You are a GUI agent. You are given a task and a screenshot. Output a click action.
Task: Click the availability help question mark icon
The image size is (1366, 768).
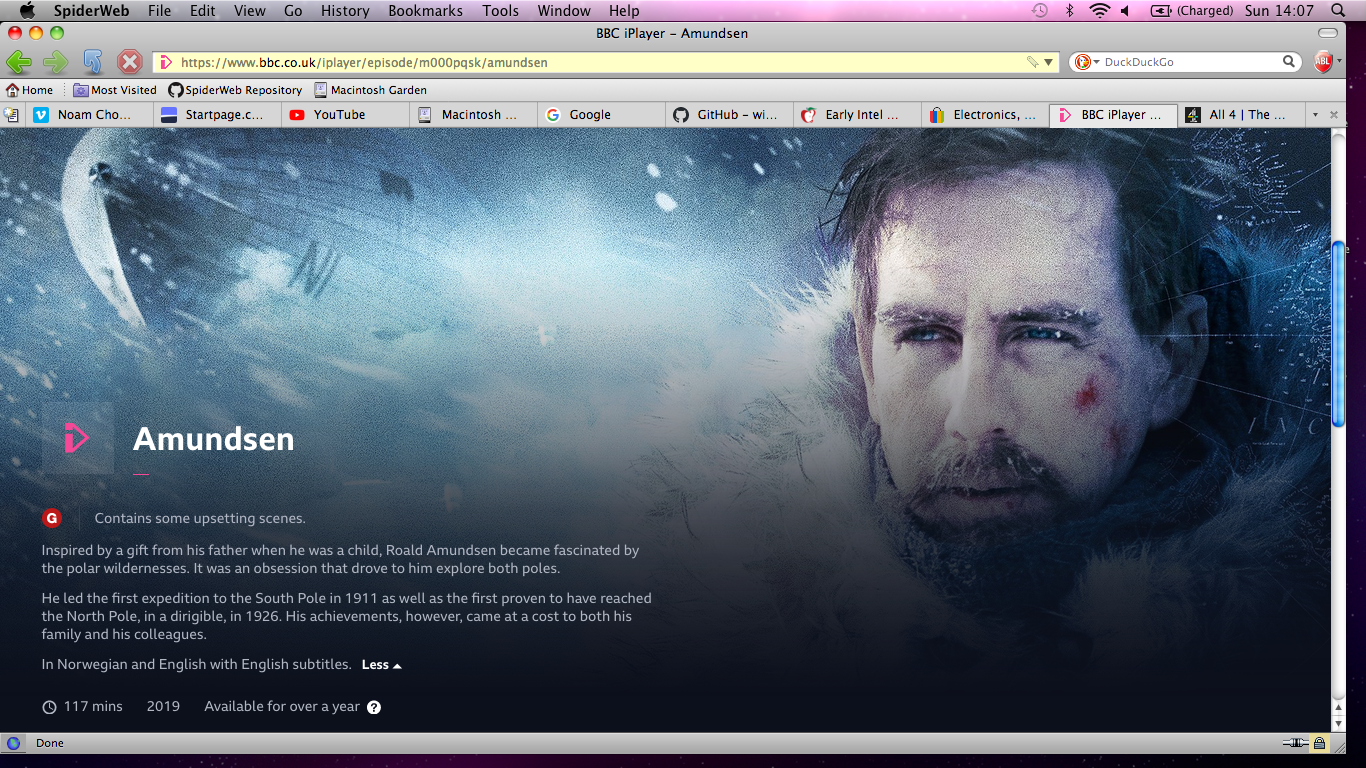374,707
